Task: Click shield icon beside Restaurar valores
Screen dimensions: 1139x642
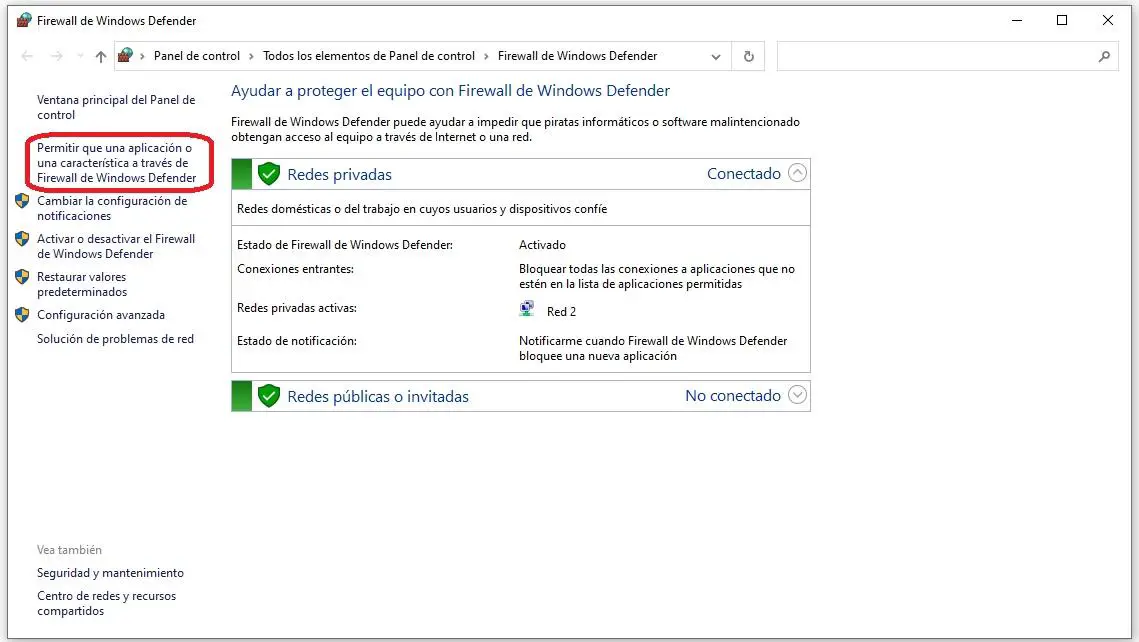Action: click(22, 276)
